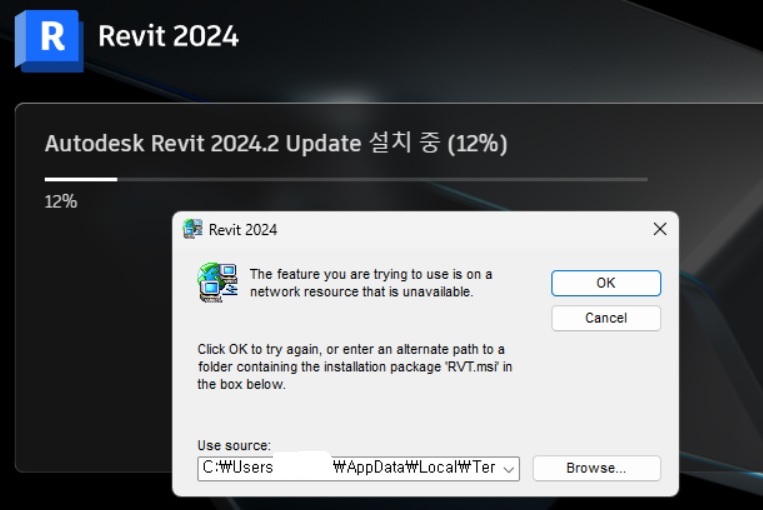Click the Revit 2024 installer title text
Screen dimensions: 763x510
pos(168,36)
